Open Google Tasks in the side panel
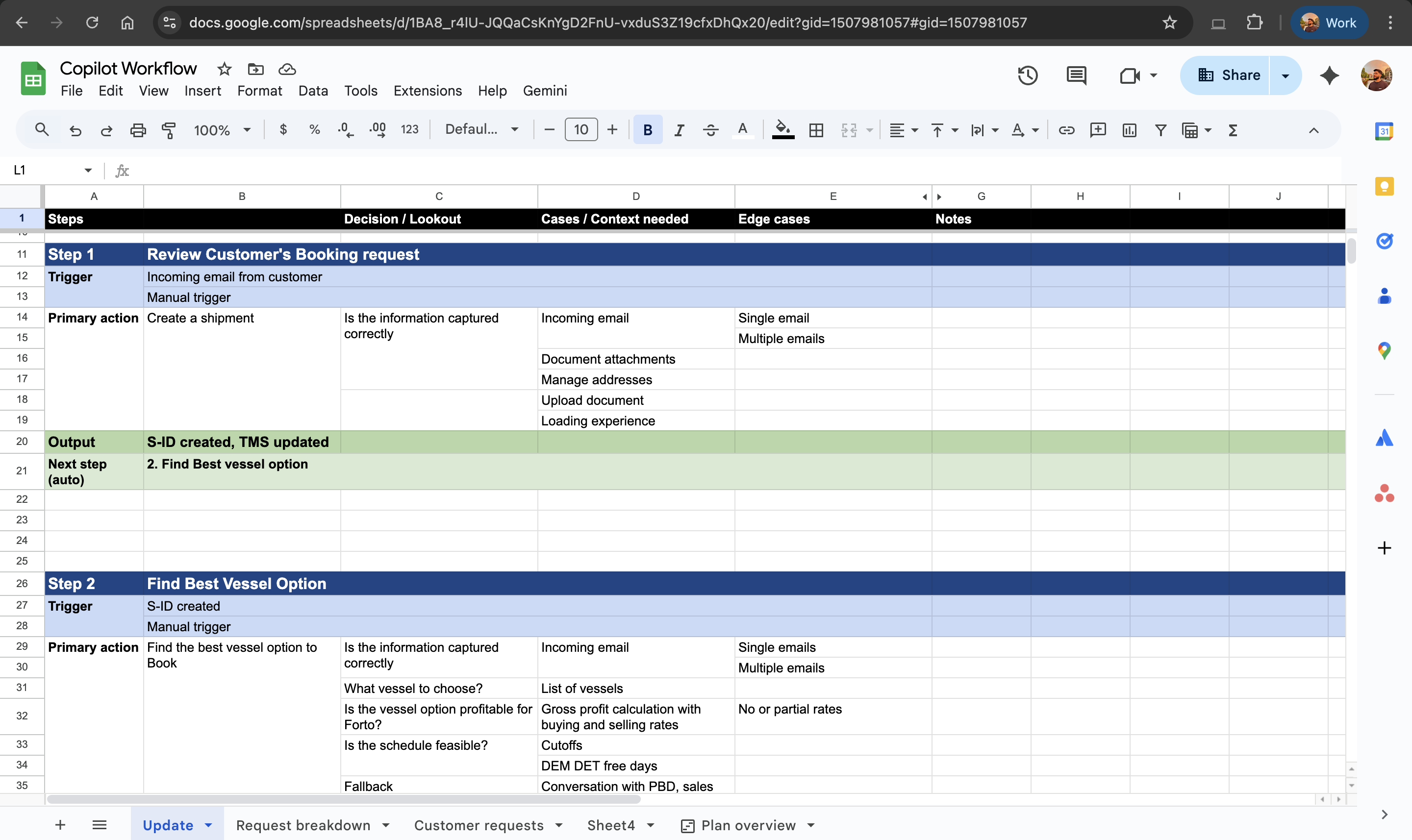The image size is (1412, 840). pyautogui.click(x=1385, y=241)
